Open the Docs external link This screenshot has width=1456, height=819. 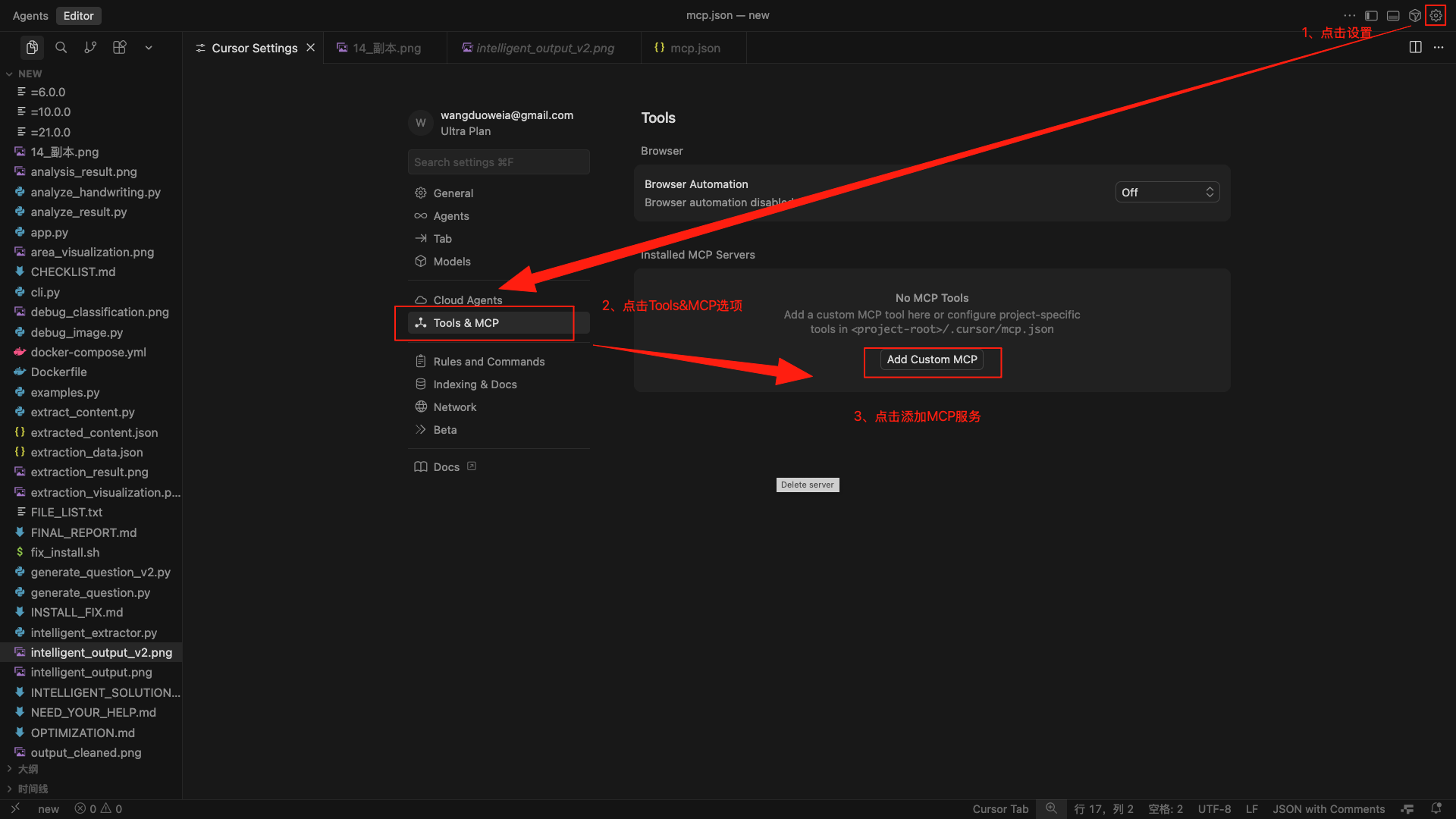click(x=446, y=467)
